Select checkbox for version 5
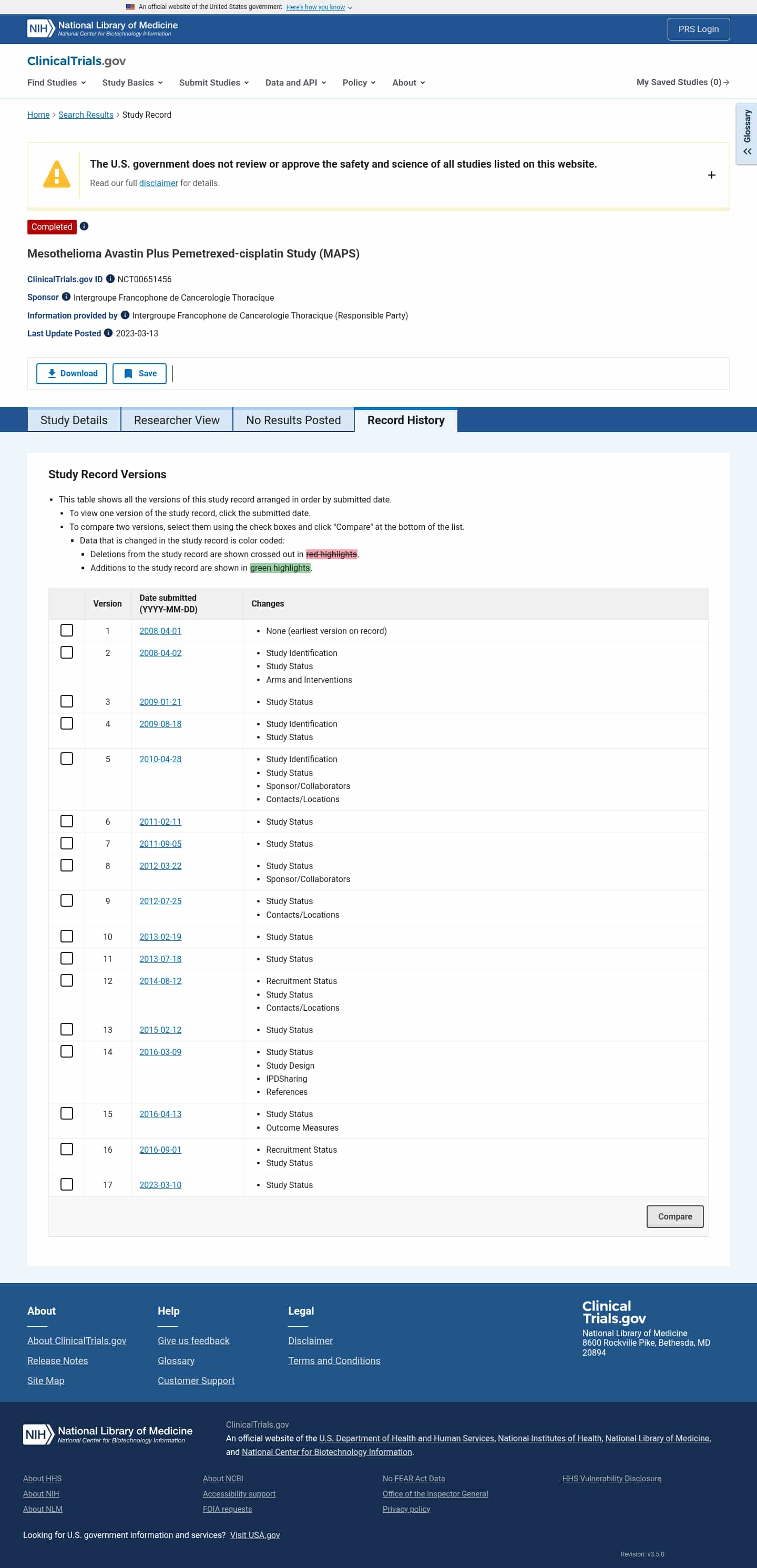This screenshot has width=757, height=1568. click(67, 759)
